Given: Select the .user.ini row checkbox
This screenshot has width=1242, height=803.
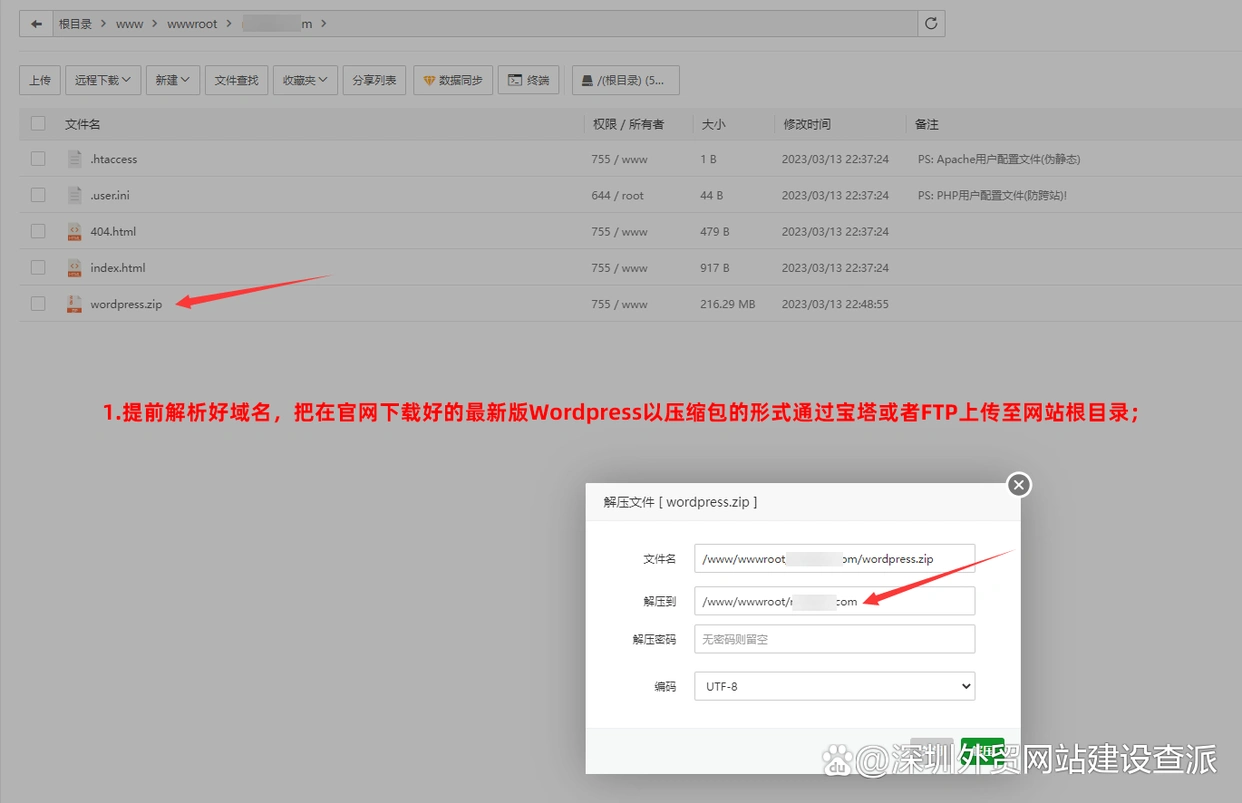Looking at the screenshot, I should coord(38,195).
